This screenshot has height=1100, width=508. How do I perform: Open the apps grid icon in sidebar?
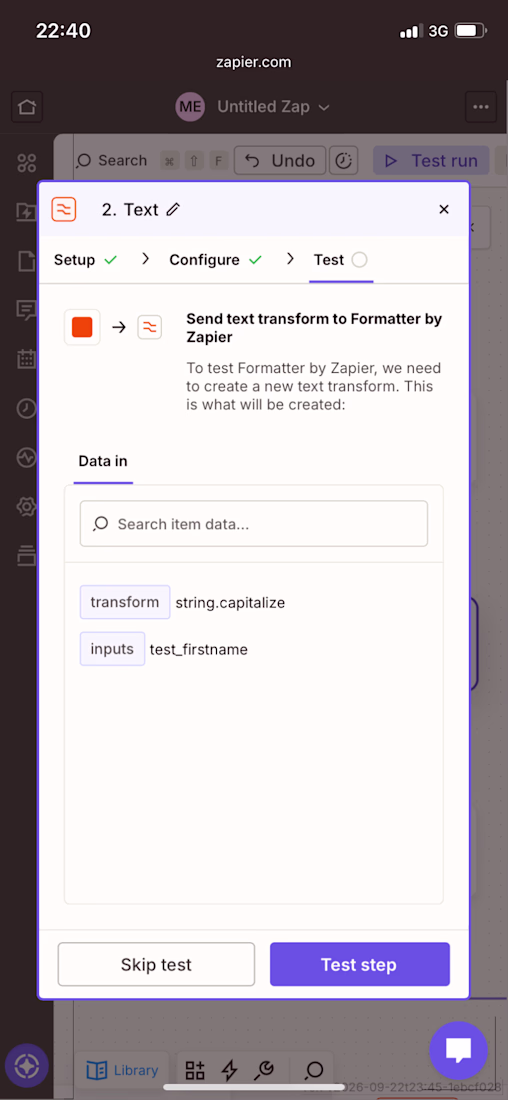pos(27,163)
